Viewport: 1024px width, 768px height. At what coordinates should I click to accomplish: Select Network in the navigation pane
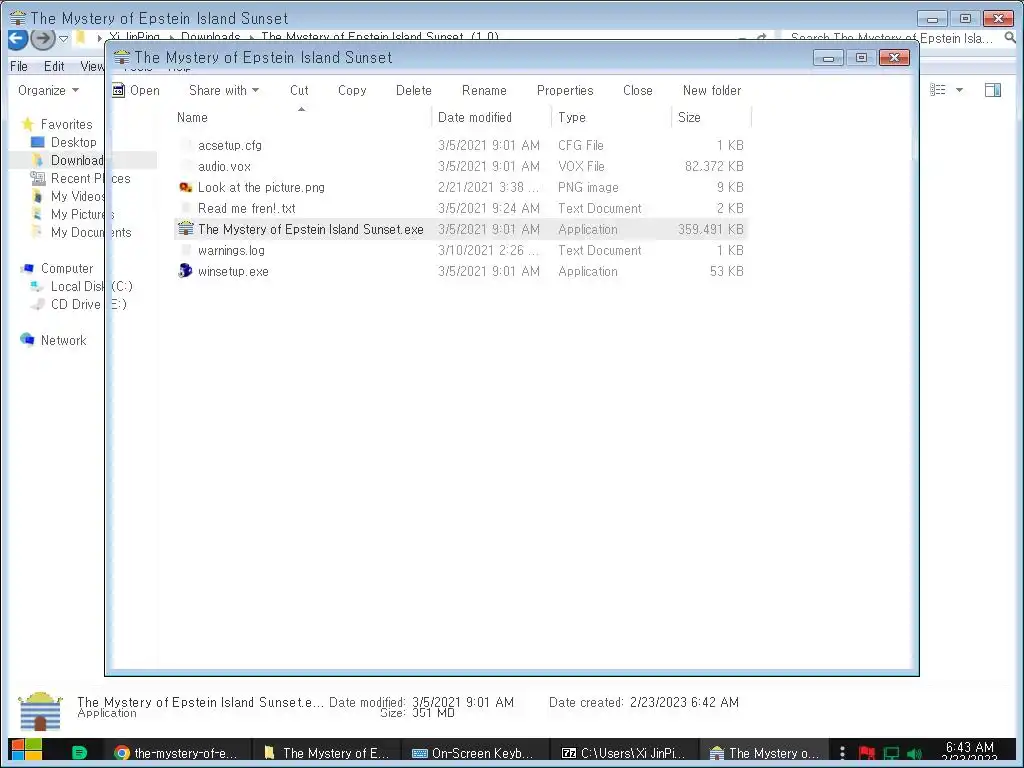(x=63, y=340)
